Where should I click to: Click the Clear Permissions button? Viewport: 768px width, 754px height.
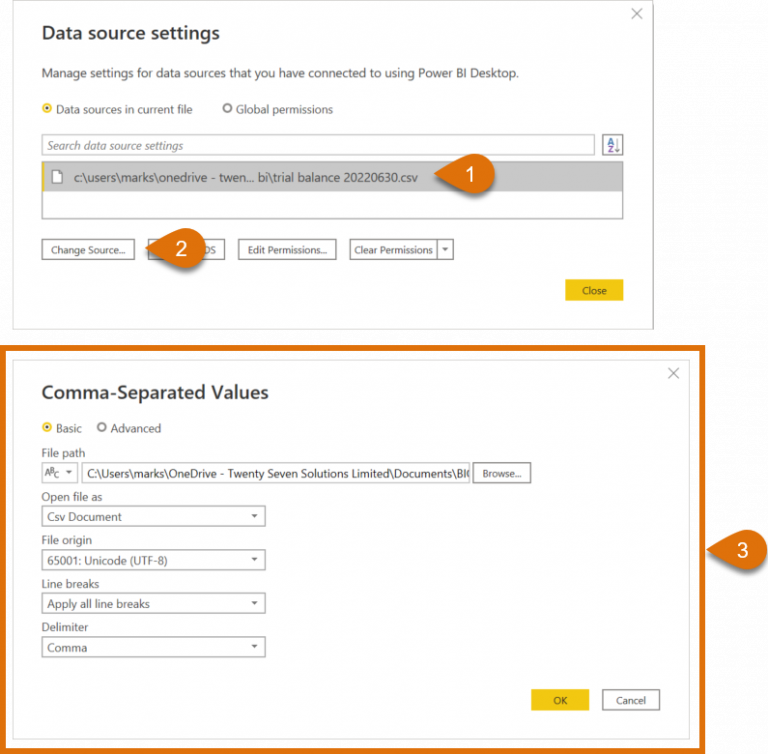393,249
